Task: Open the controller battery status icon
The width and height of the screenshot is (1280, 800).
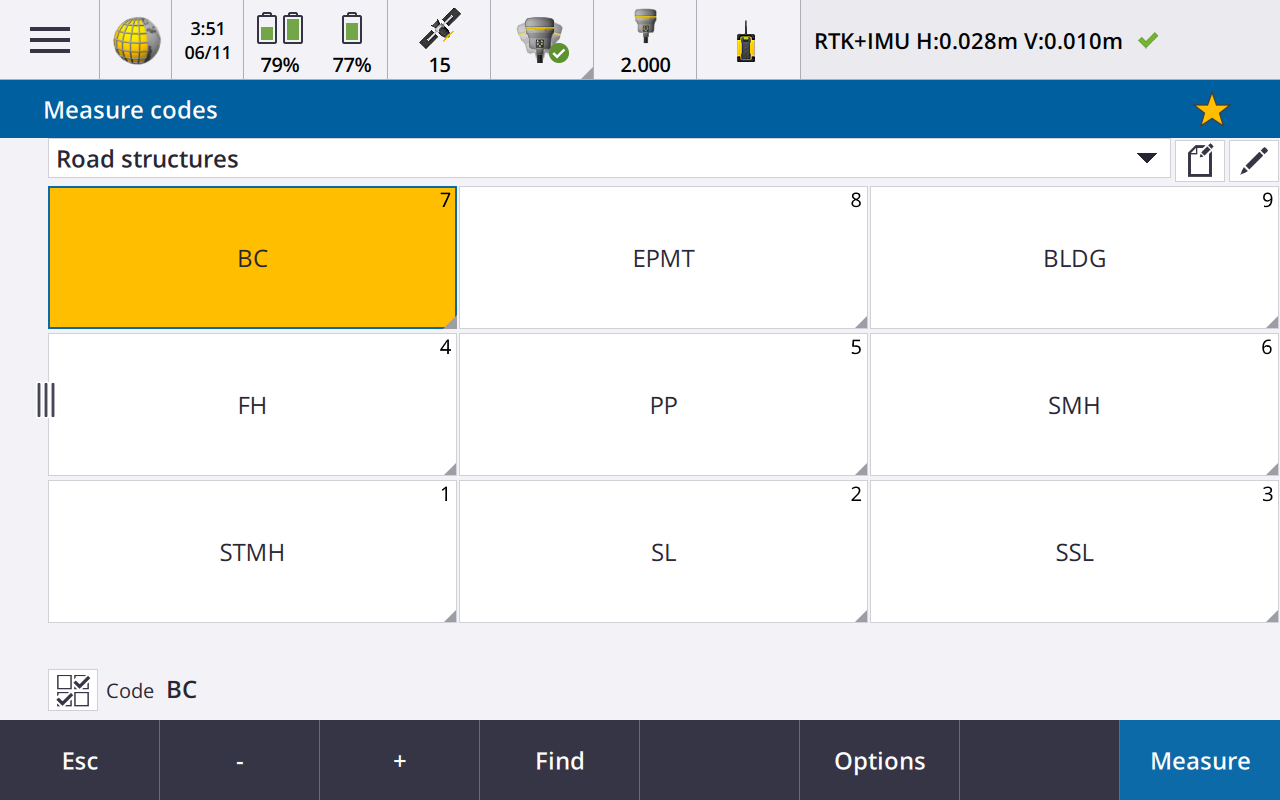Action: point(280,40)
